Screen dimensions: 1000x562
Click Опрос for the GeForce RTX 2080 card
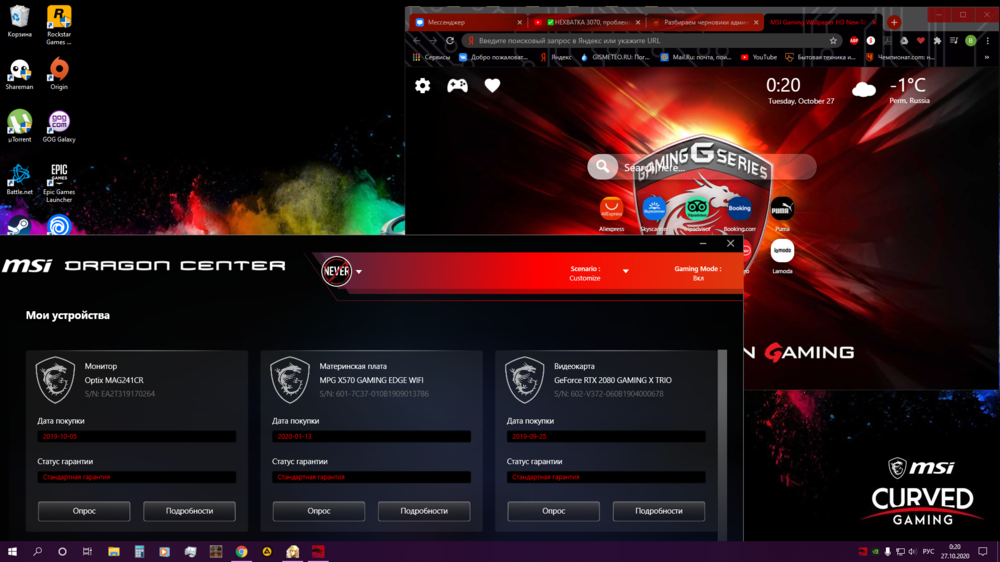coord(553,511)
